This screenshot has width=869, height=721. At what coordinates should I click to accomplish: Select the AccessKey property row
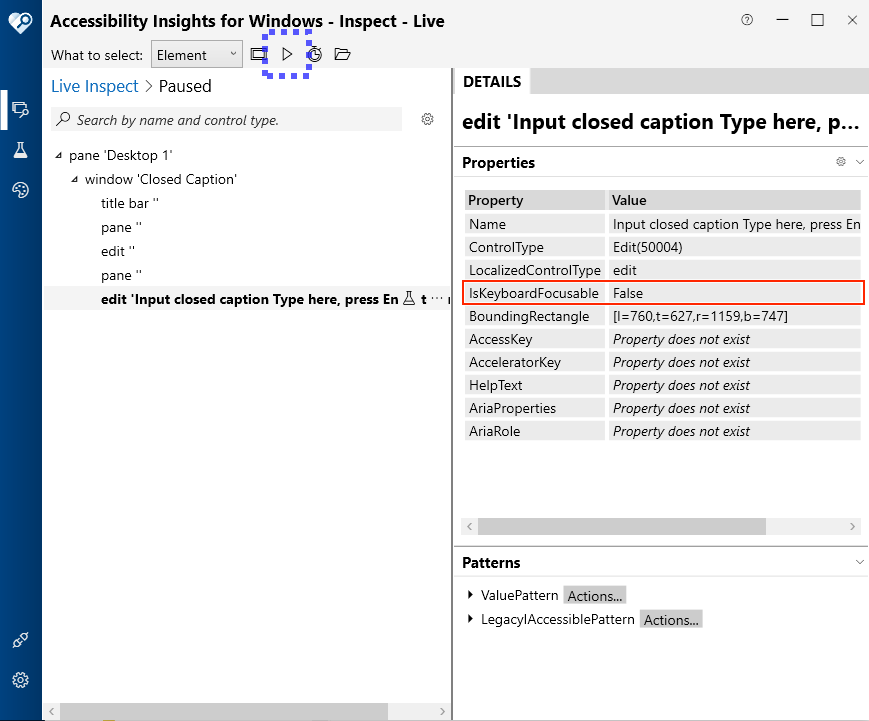click(x=662, y=339)
